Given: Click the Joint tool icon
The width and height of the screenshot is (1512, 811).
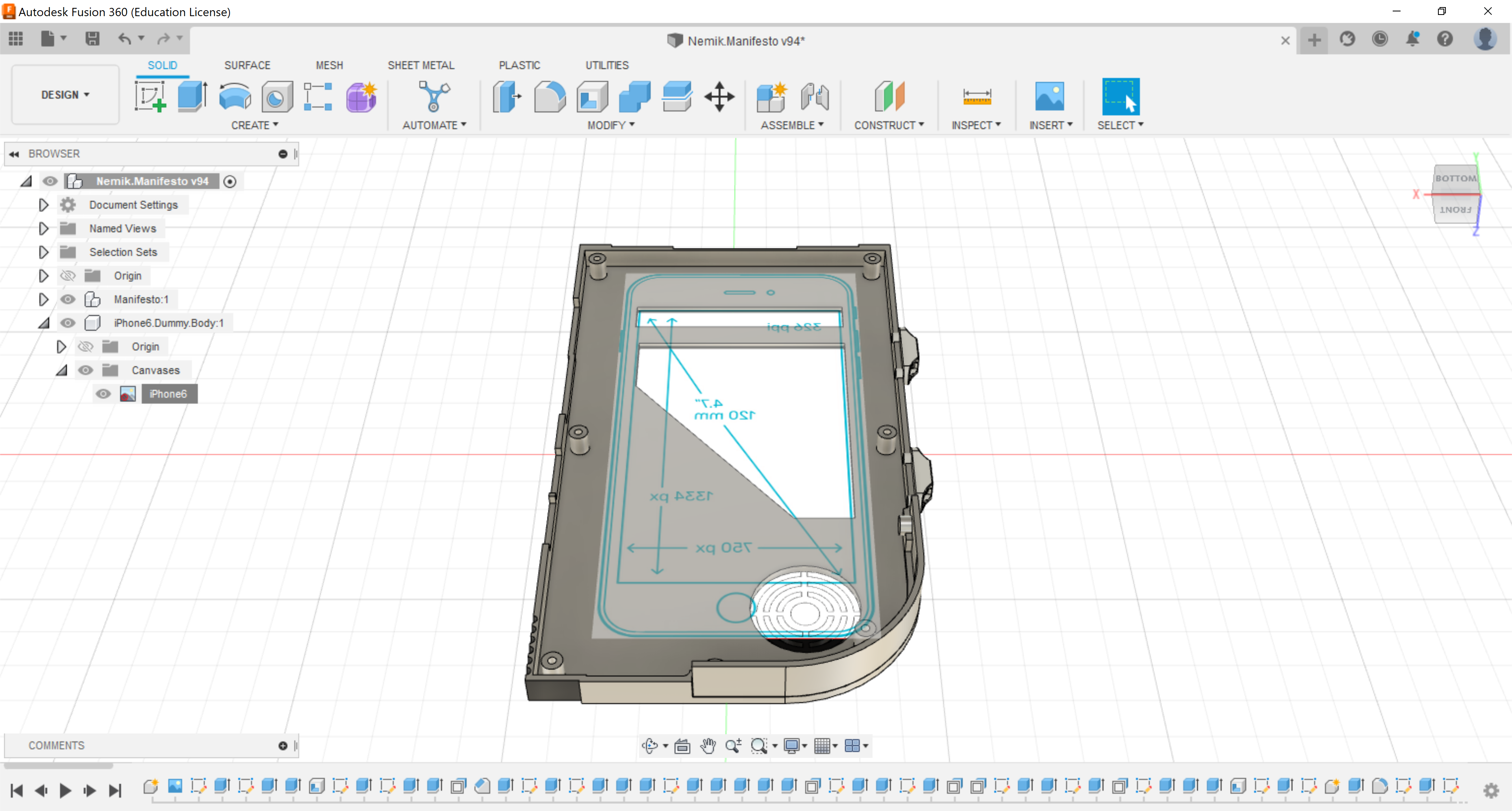Looking at the screenshot, I should point(815,97).
